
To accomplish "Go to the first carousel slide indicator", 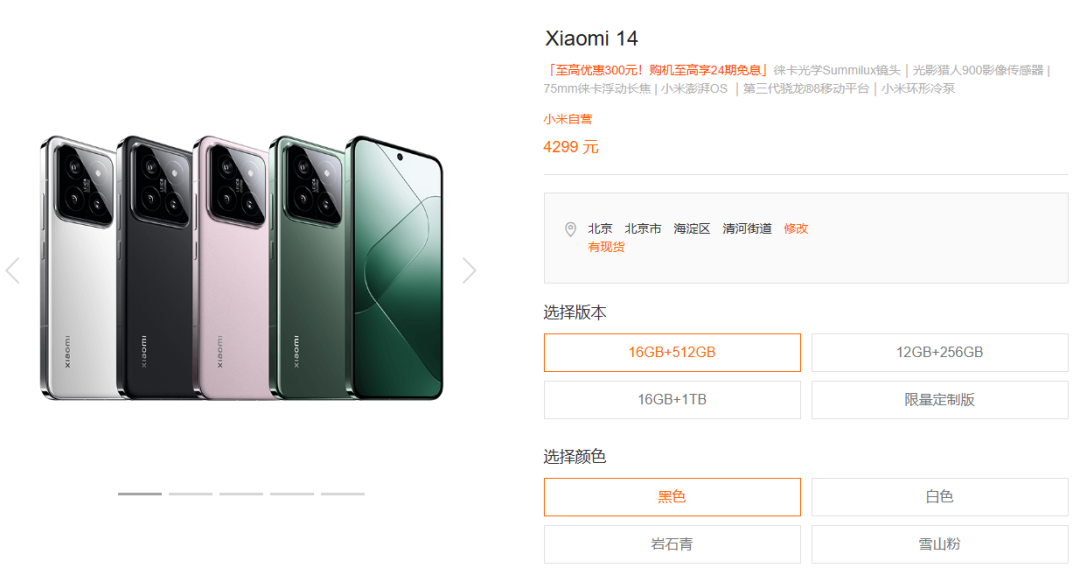I will click(x=140, y=494).
